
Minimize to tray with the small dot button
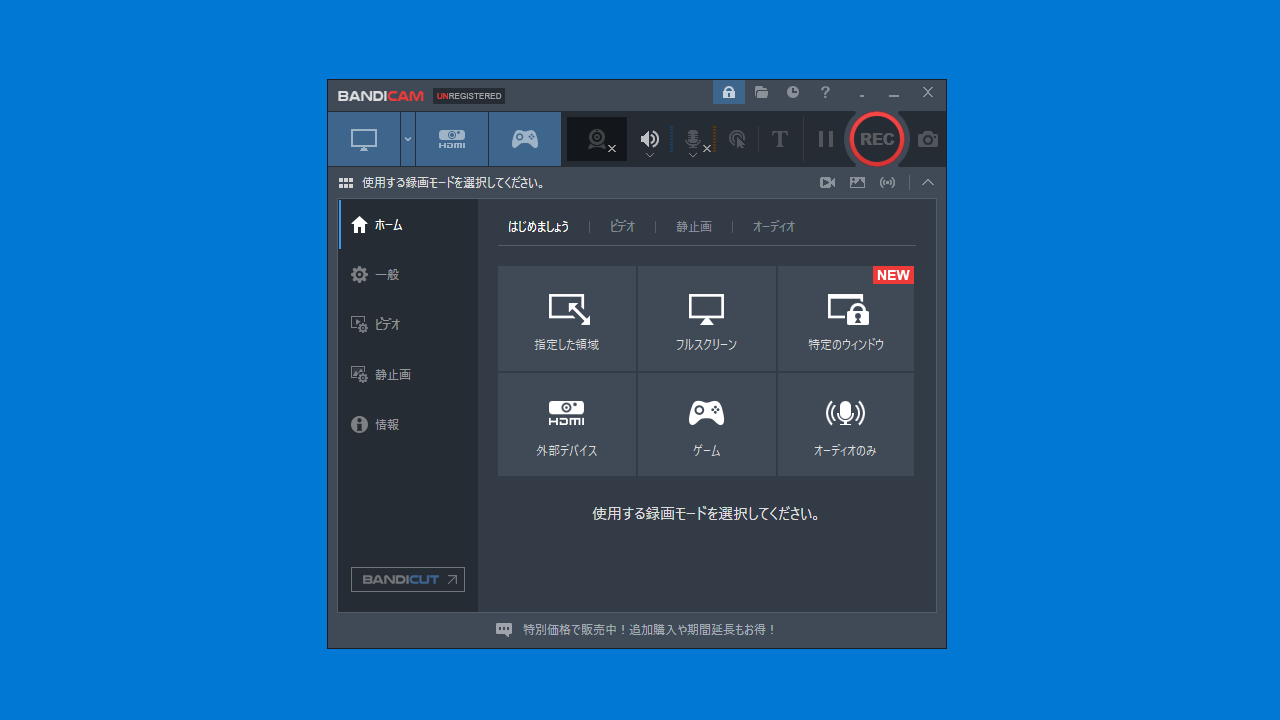tap(862, 96)
